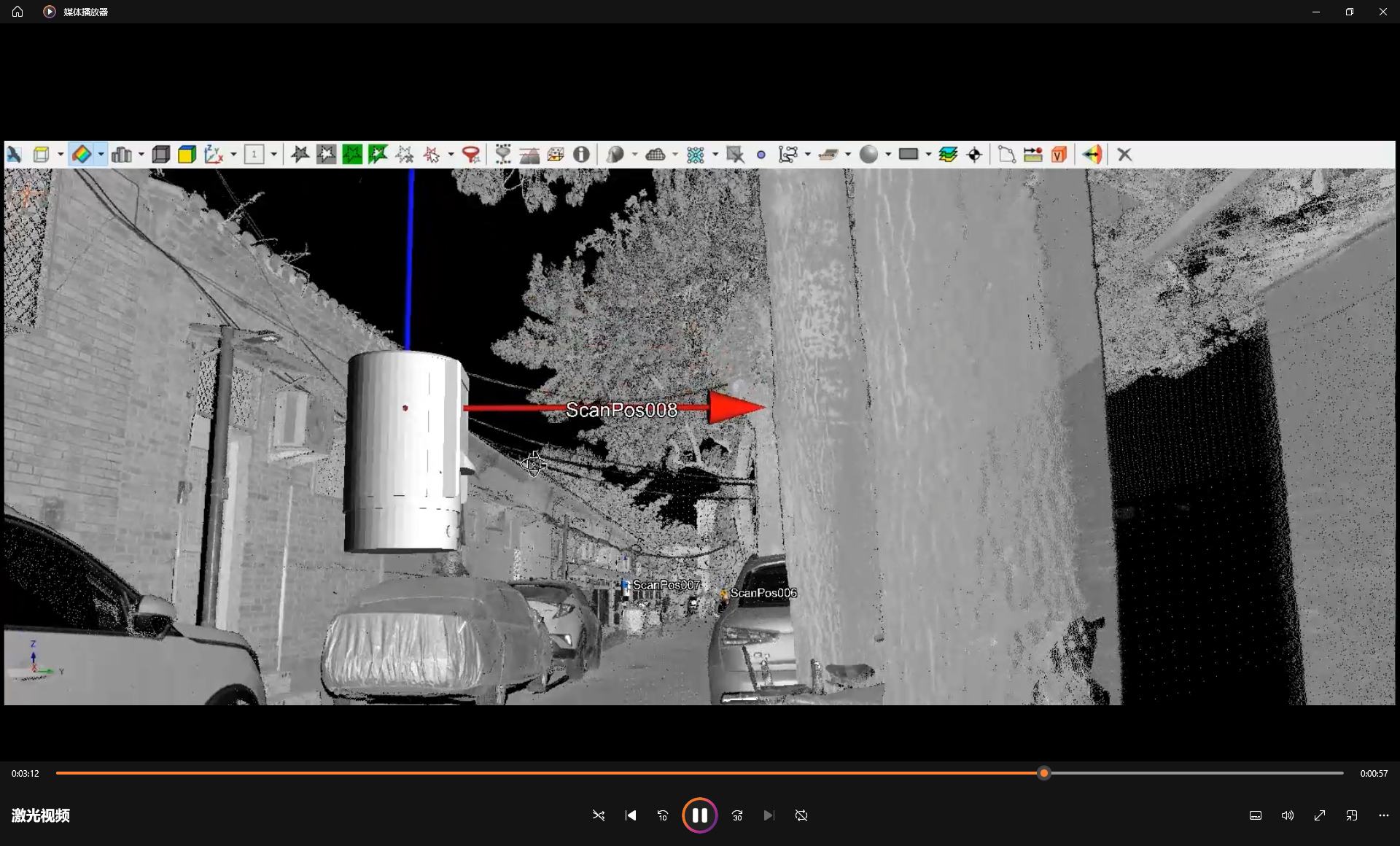This screenshot has height=846, width=1400.
Task: Click the green star selection icon
Action: tap(352, 155)
